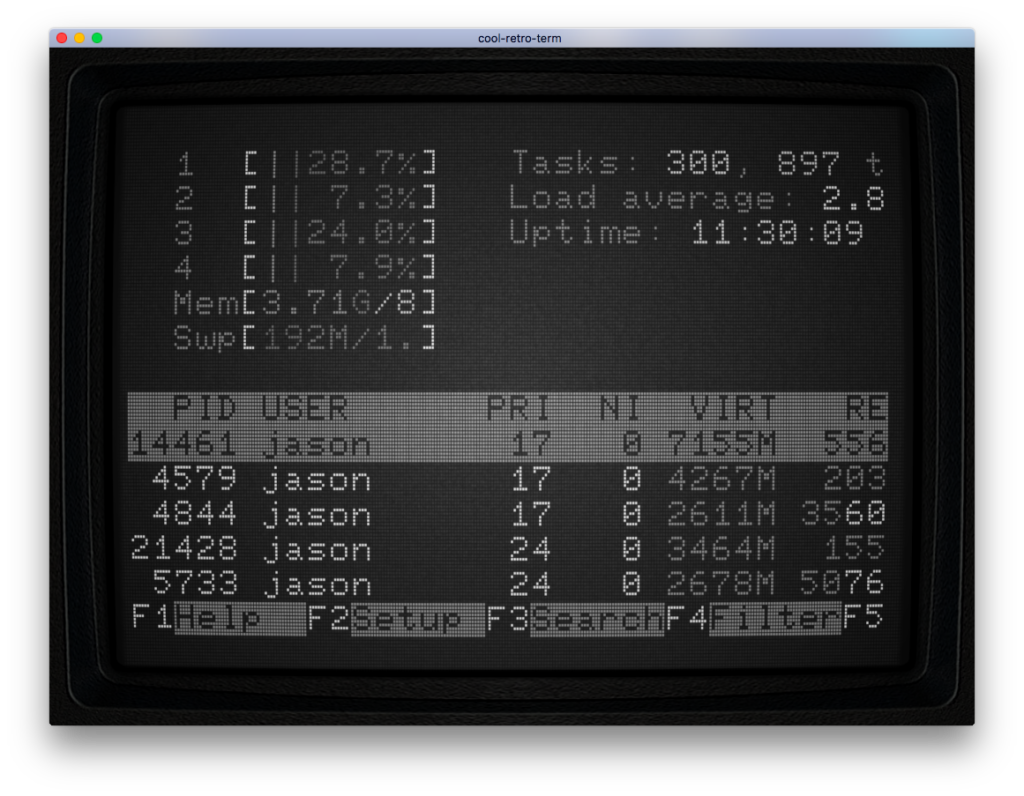Viewport: 1024px width, 796px height.
Task: Click the Load average readout
Action: pyautogui.click(x=697, y=197)
